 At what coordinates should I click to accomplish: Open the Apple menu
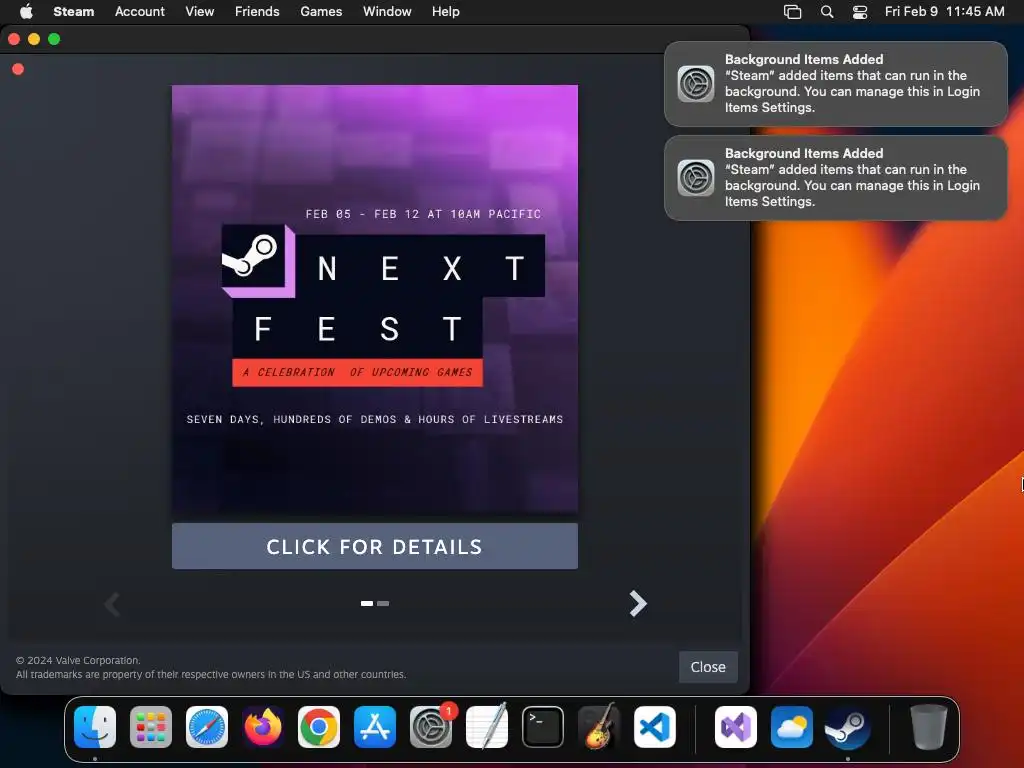[26, 11]
